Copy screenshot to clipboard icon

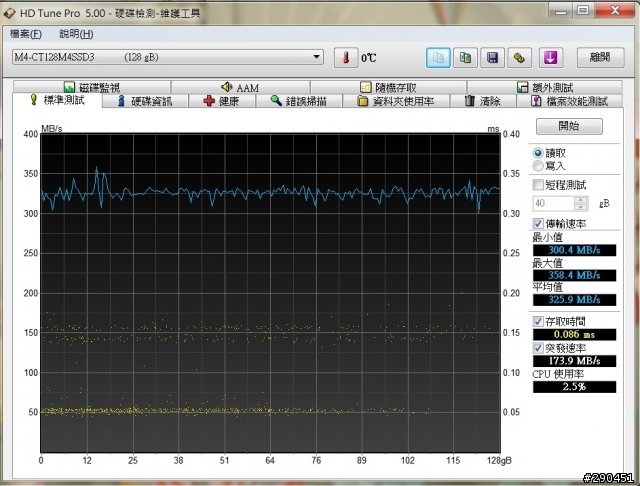click(x=465, y=58)
